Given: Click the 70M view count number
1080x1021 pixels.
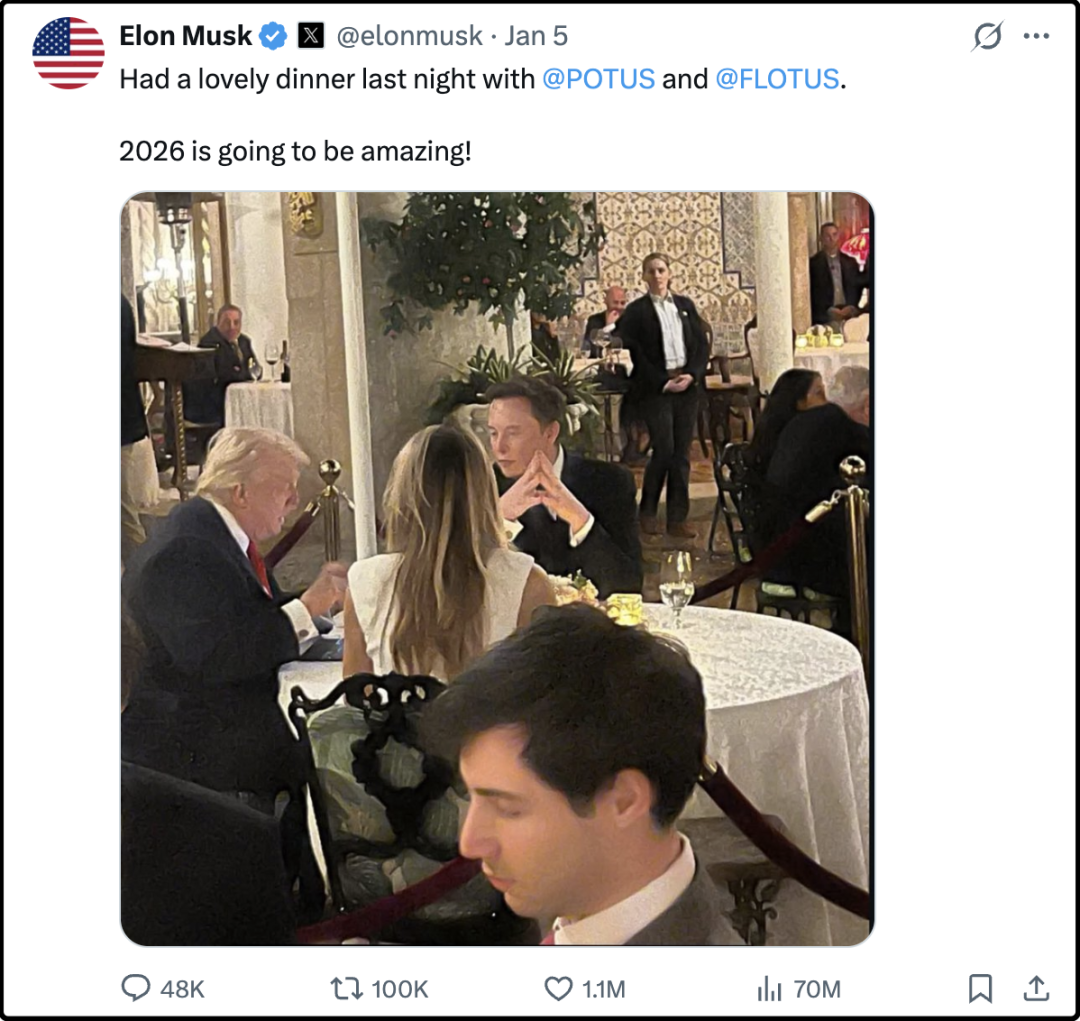Looking at the screenshot, I should pos(816,989).
